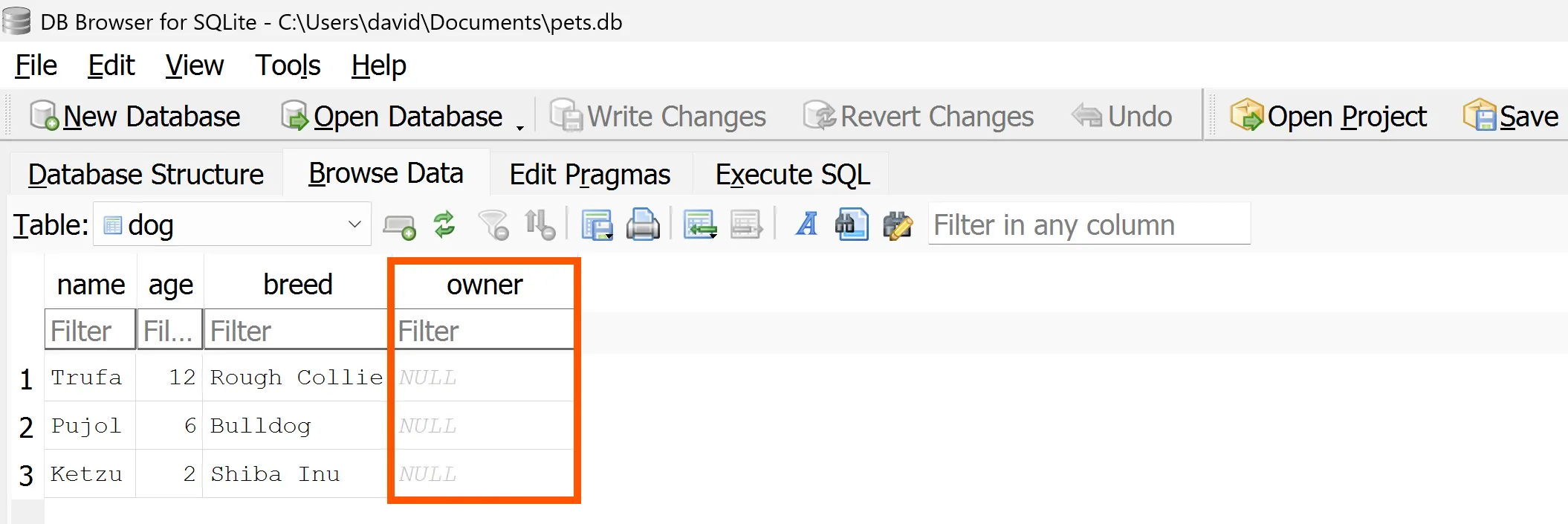
Task: Open the insert new record dropdown
Action: click(x=700, y=224)
